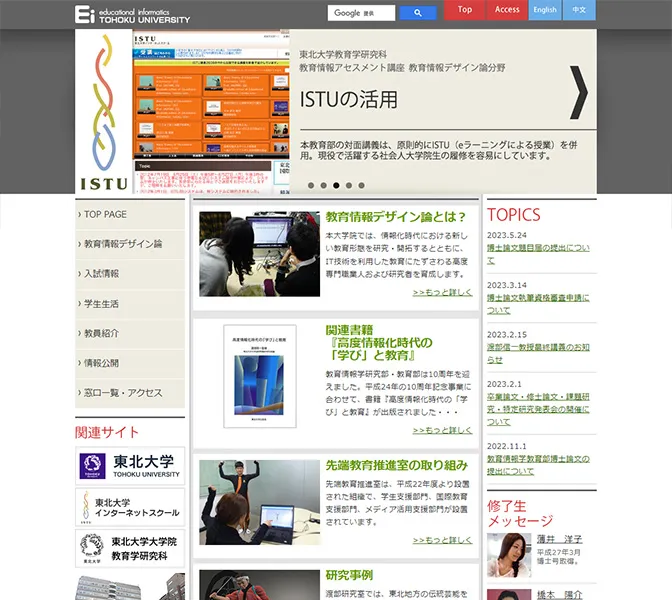Open the 2023.5.24 博士論文題目届 topic link
This screenshot has width=672, height=600.
(538, 247)
